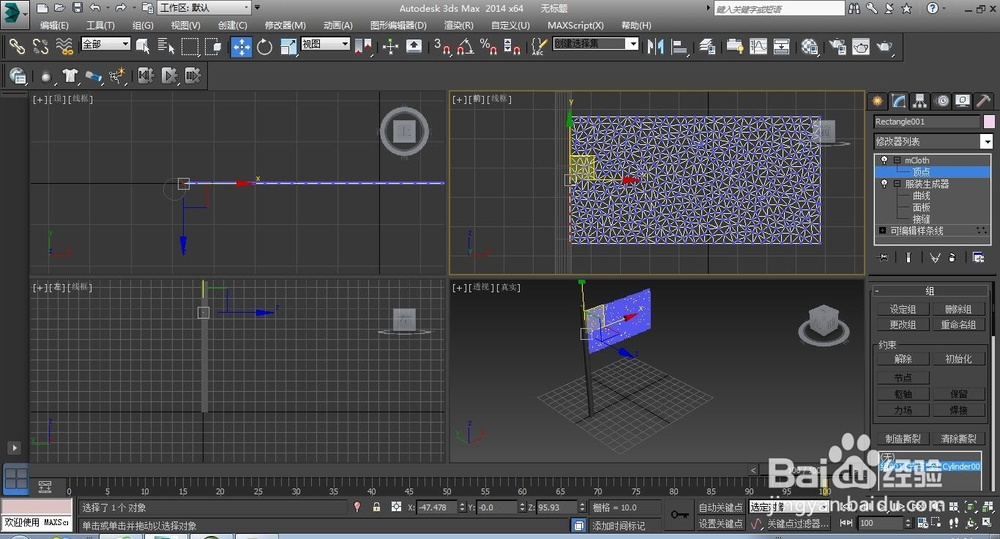
Task: Activate the Select Object tool
Action: click(x=142, y=46)
